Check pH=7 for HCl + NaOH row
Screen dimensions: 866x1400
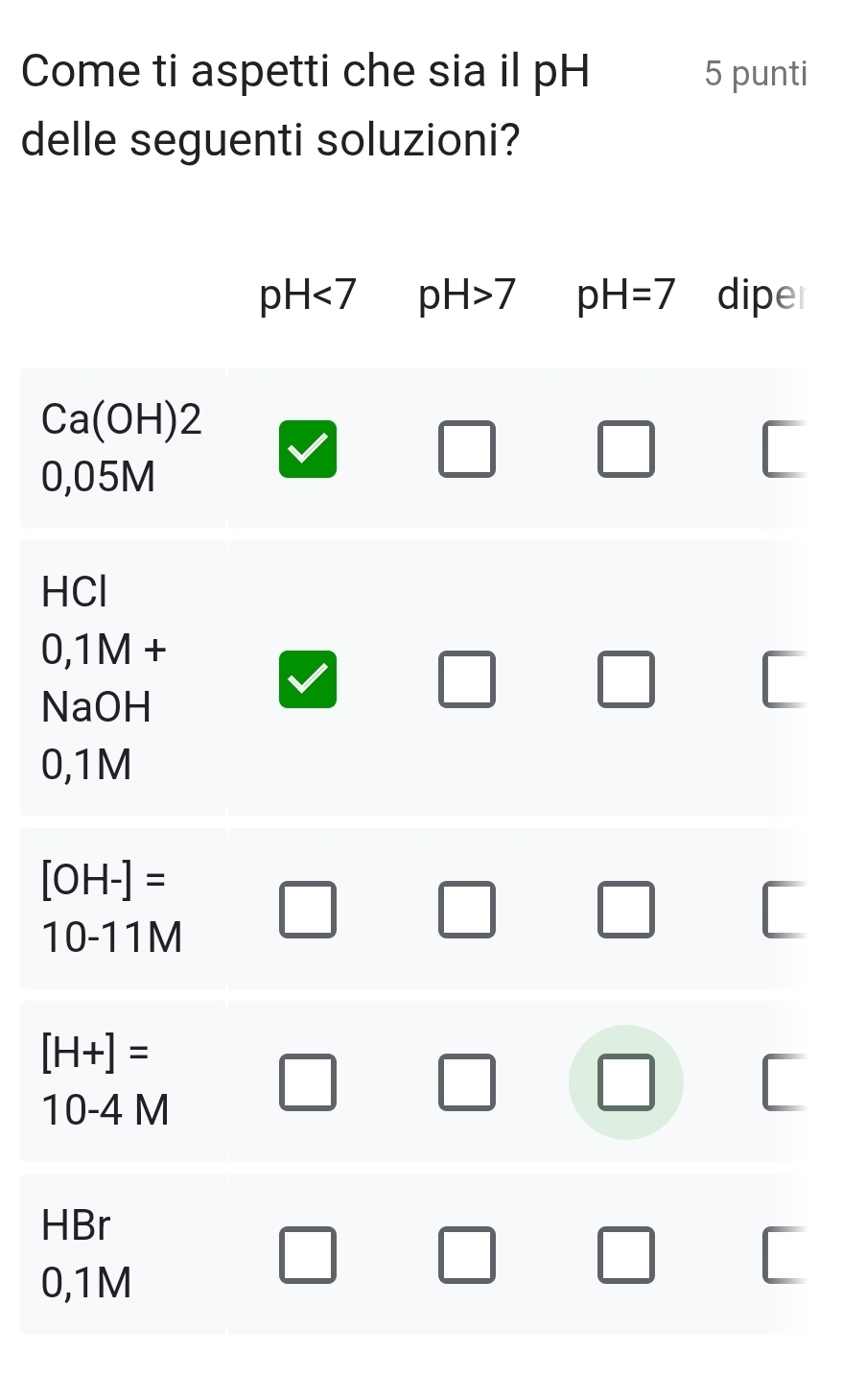pyautogui.click(x=626, y=679)
